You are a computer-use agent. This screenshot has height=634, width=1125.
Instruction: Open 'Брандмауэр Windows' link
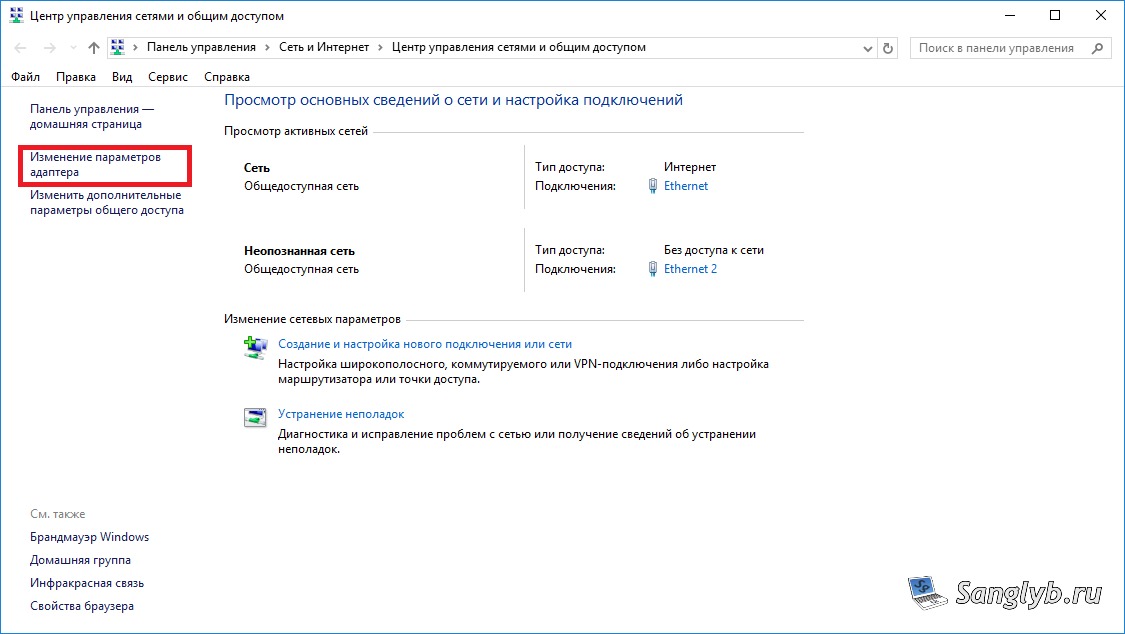pyautogui.click(x=90, y=537)
